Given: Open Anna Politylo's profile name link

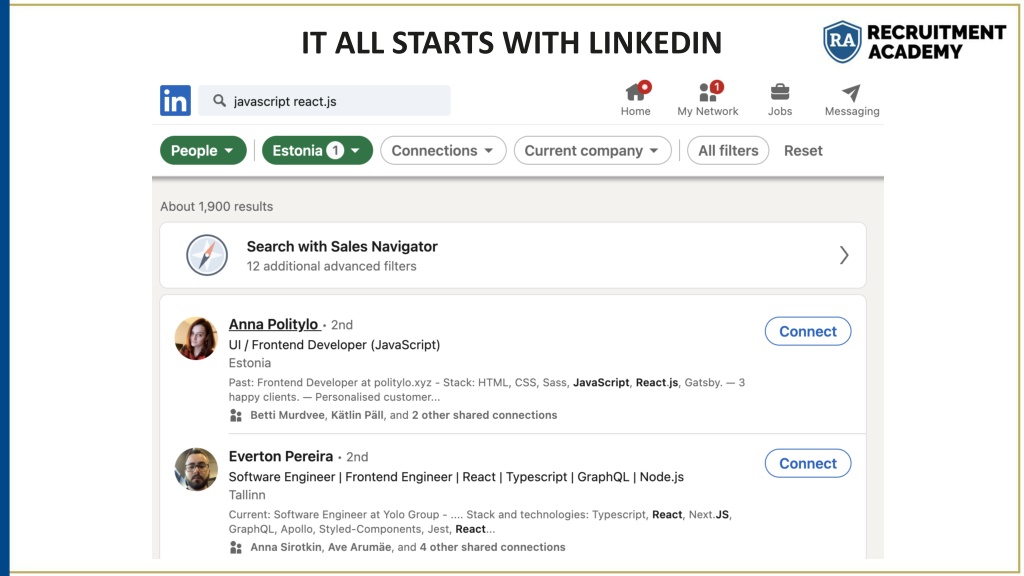Looking at the screenshot, I should point(273,324).
